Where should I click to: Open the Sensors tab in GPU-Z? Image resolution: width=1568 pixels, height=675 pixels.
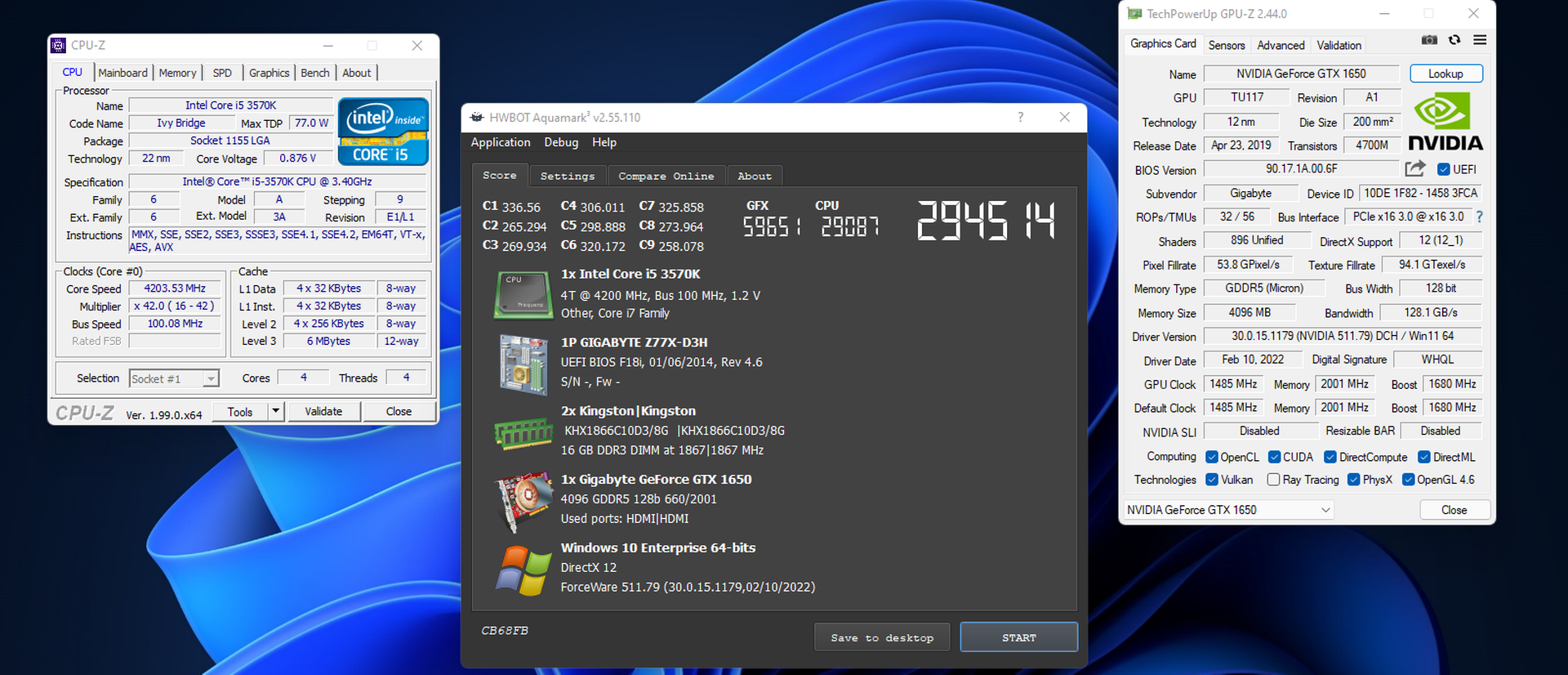[1227, 45]
